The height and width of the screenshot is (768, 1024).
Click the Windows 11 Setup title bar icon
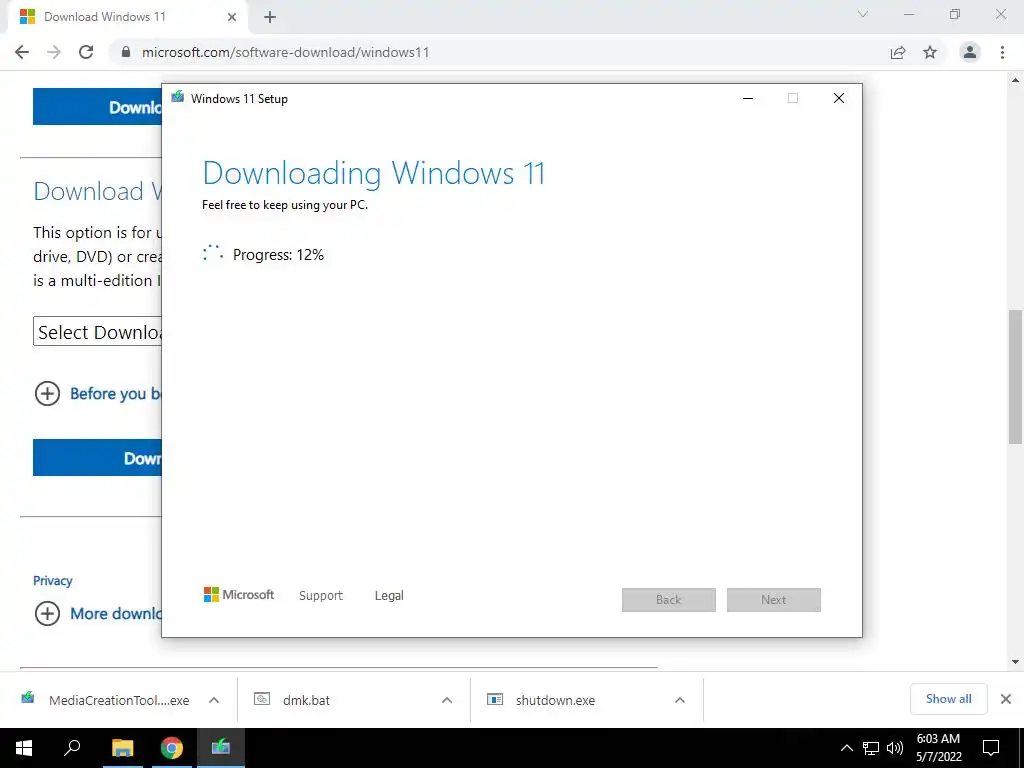coord(178,98)
